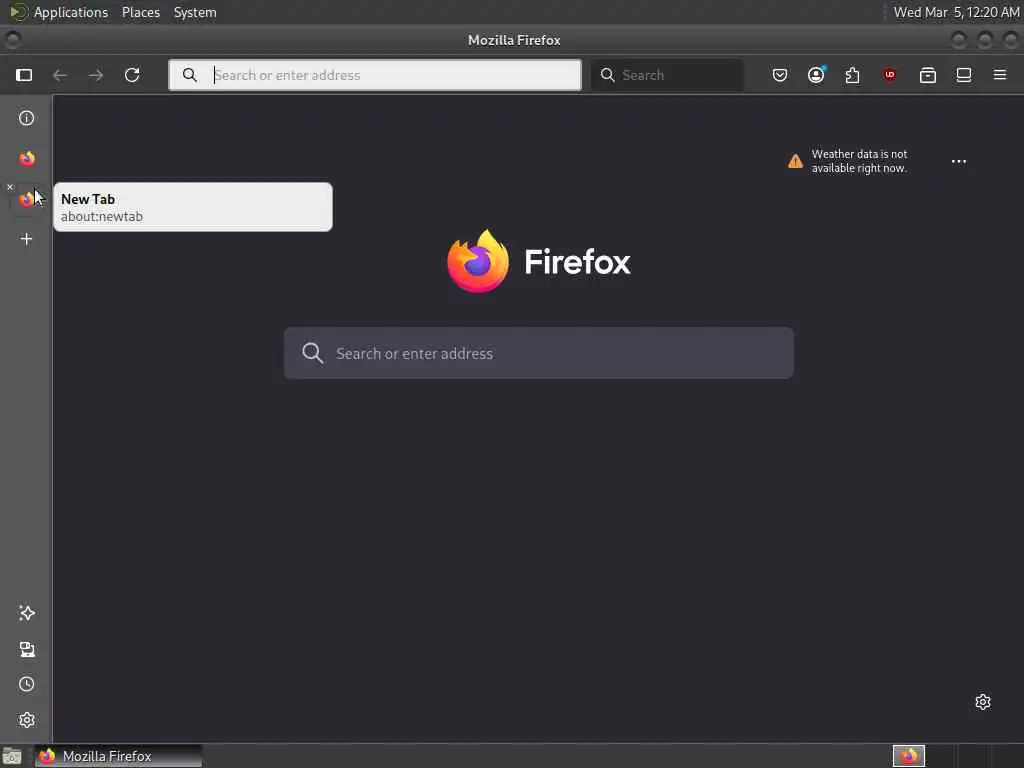Open sidebar customize gear
This screenshot has width=1024, height=768.
(x=27, y=720)
